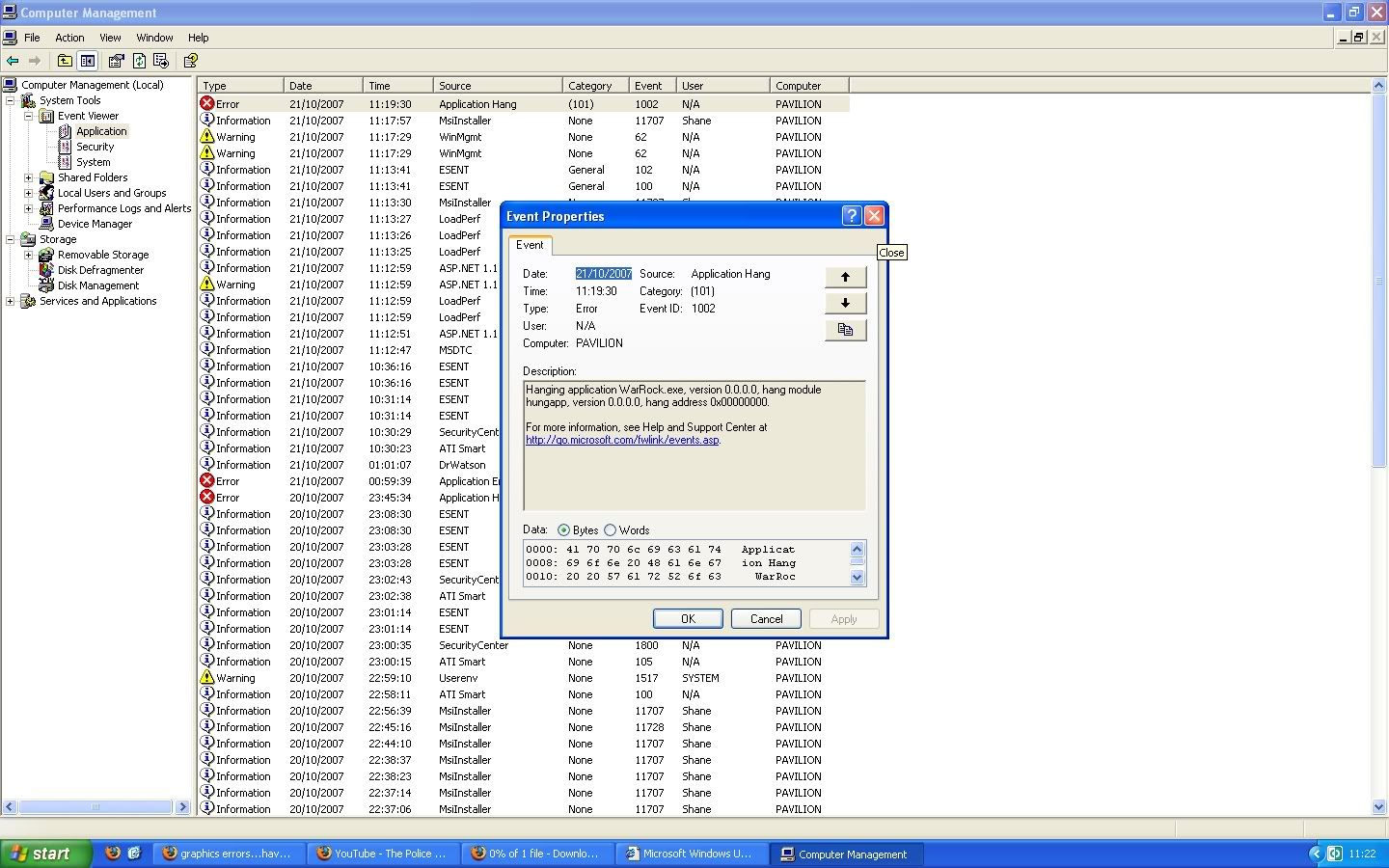Collapse the Storage tree node
This screenshot has width=1389, height=868.
click(x=11, y=239)
